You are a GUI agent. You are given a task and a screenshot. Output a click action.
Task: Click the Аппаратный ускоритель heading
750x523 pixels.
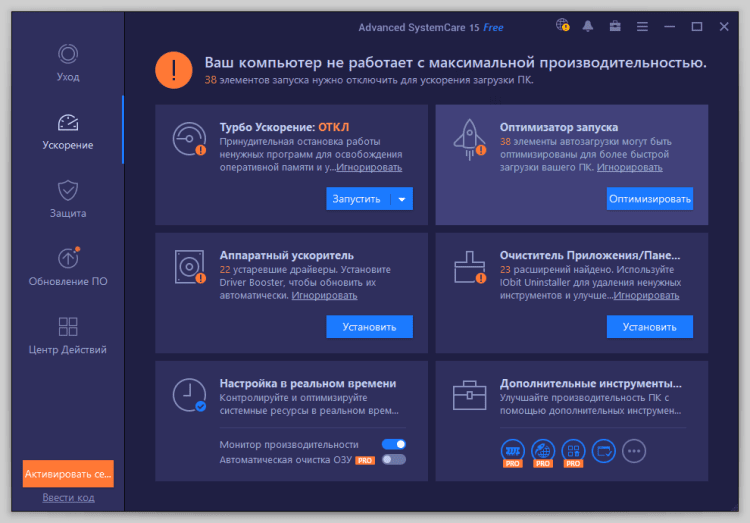coord(287,256)
